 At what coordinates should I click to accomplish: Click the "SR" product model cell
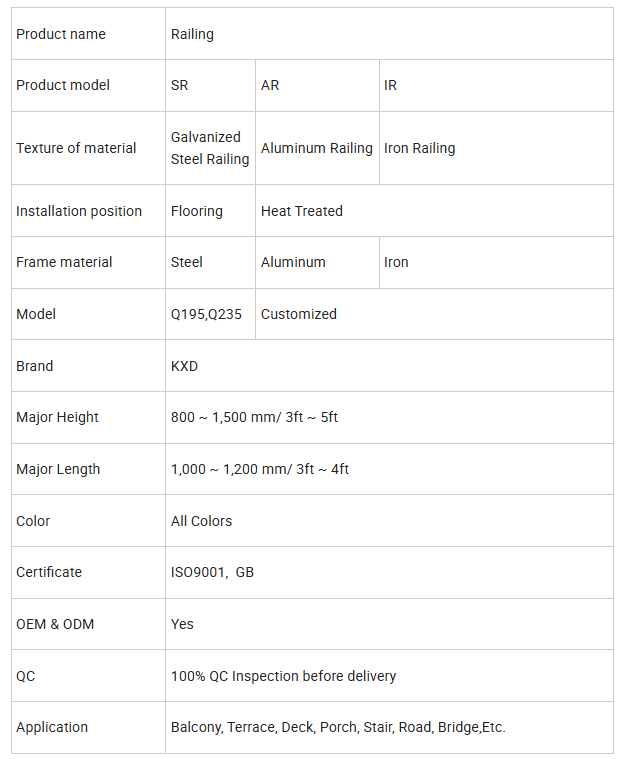[x=180, y=85]
